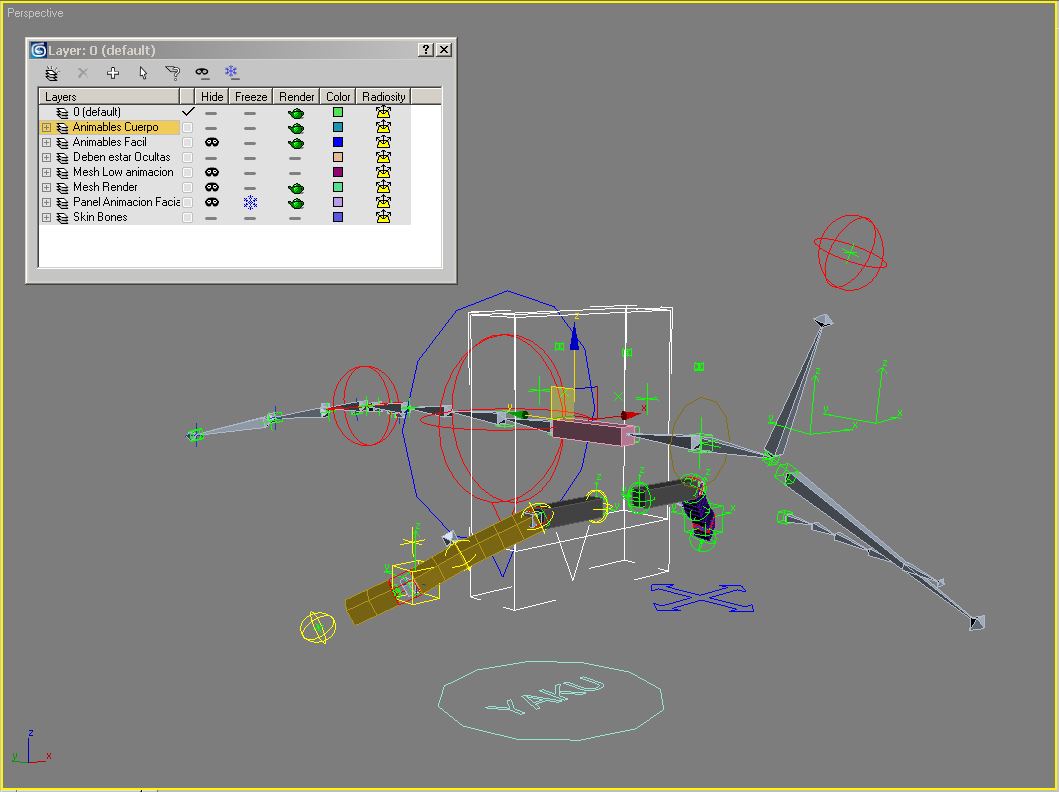Expand the Skin Bones layer
Screen dimensions: 1059x792
click(47, 217)
